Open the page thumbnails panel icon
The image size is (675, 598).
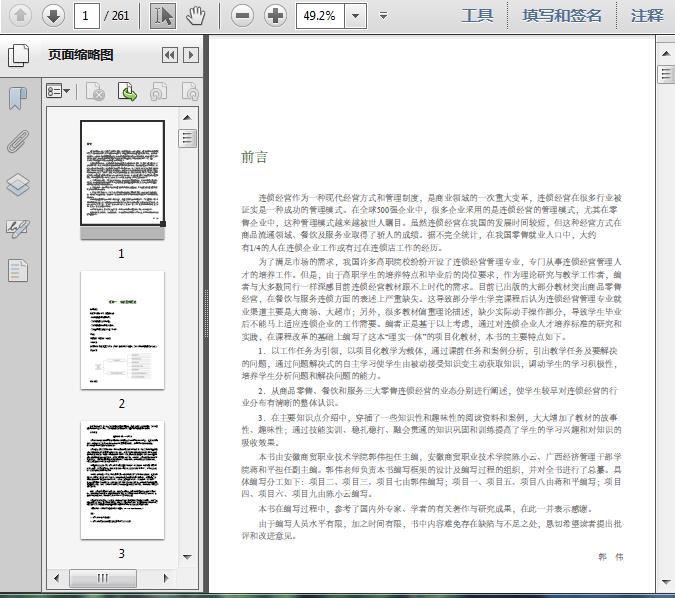click(19, 55)
